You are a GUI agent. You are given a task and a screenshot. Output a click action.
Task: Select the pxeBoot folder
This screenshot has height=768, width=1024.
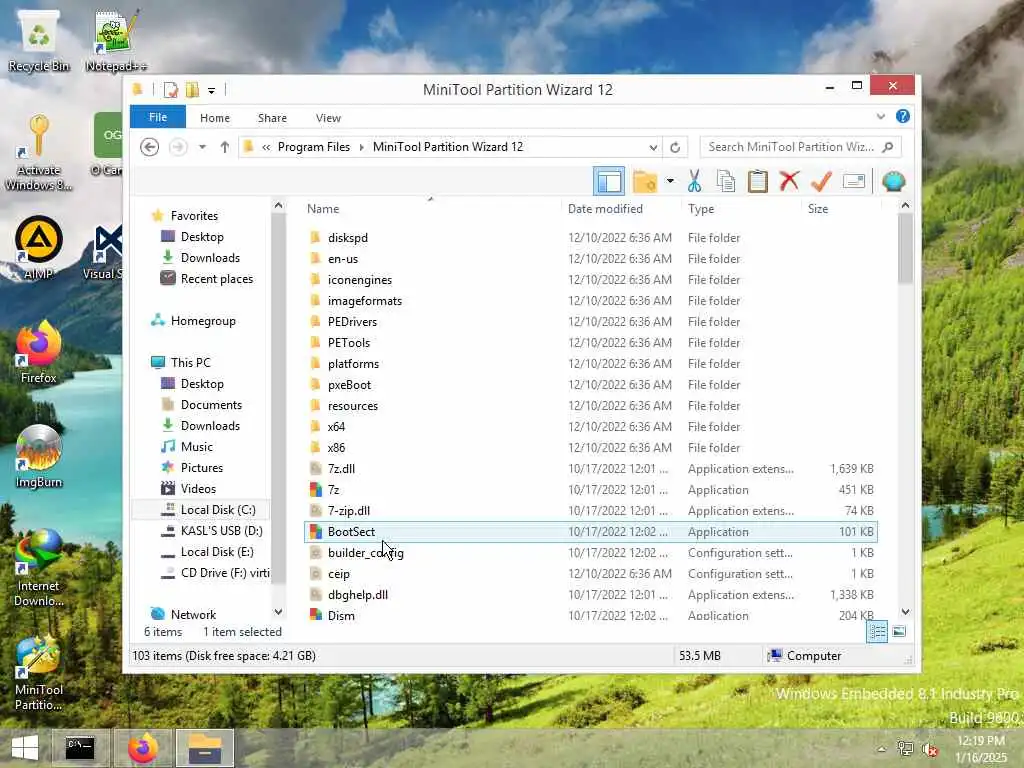(349, 385)
